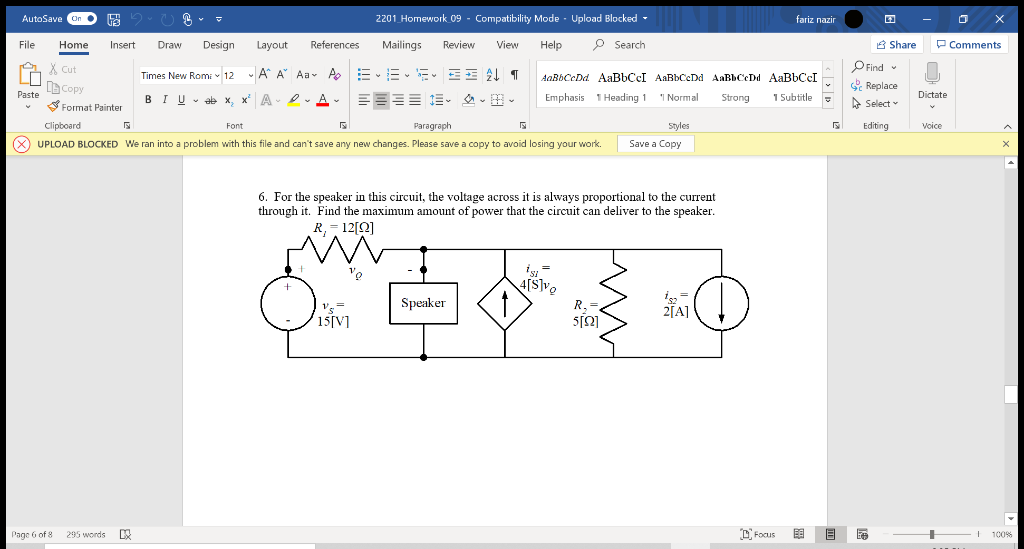Toggle Italic formatting
This screenshot has height=549, width=1024.
pyautogui.click(x=165, y=100)
